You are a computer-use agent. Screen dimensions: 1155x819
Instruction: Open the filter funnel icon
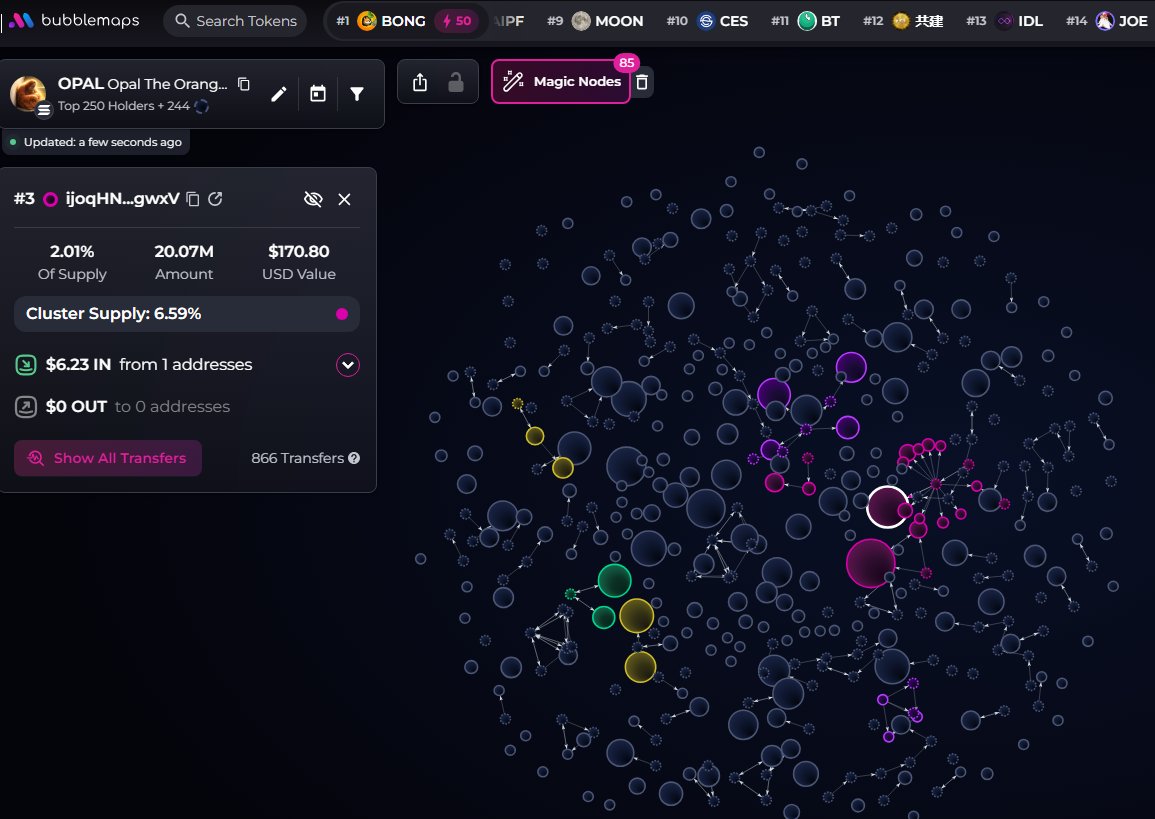point(357,94)
